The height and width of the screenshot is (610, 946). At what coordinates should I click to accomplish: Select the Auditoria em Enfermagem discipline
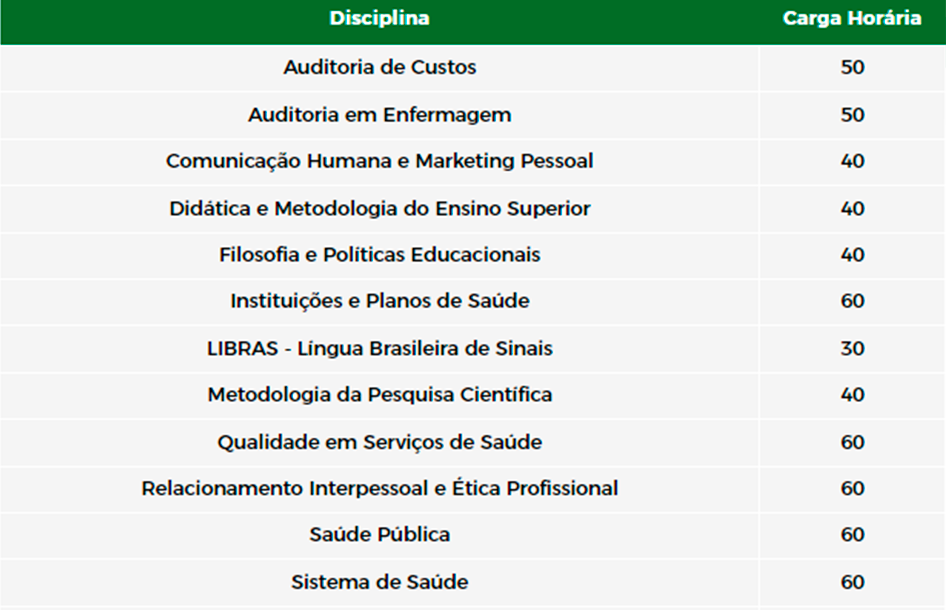(379, 115)
